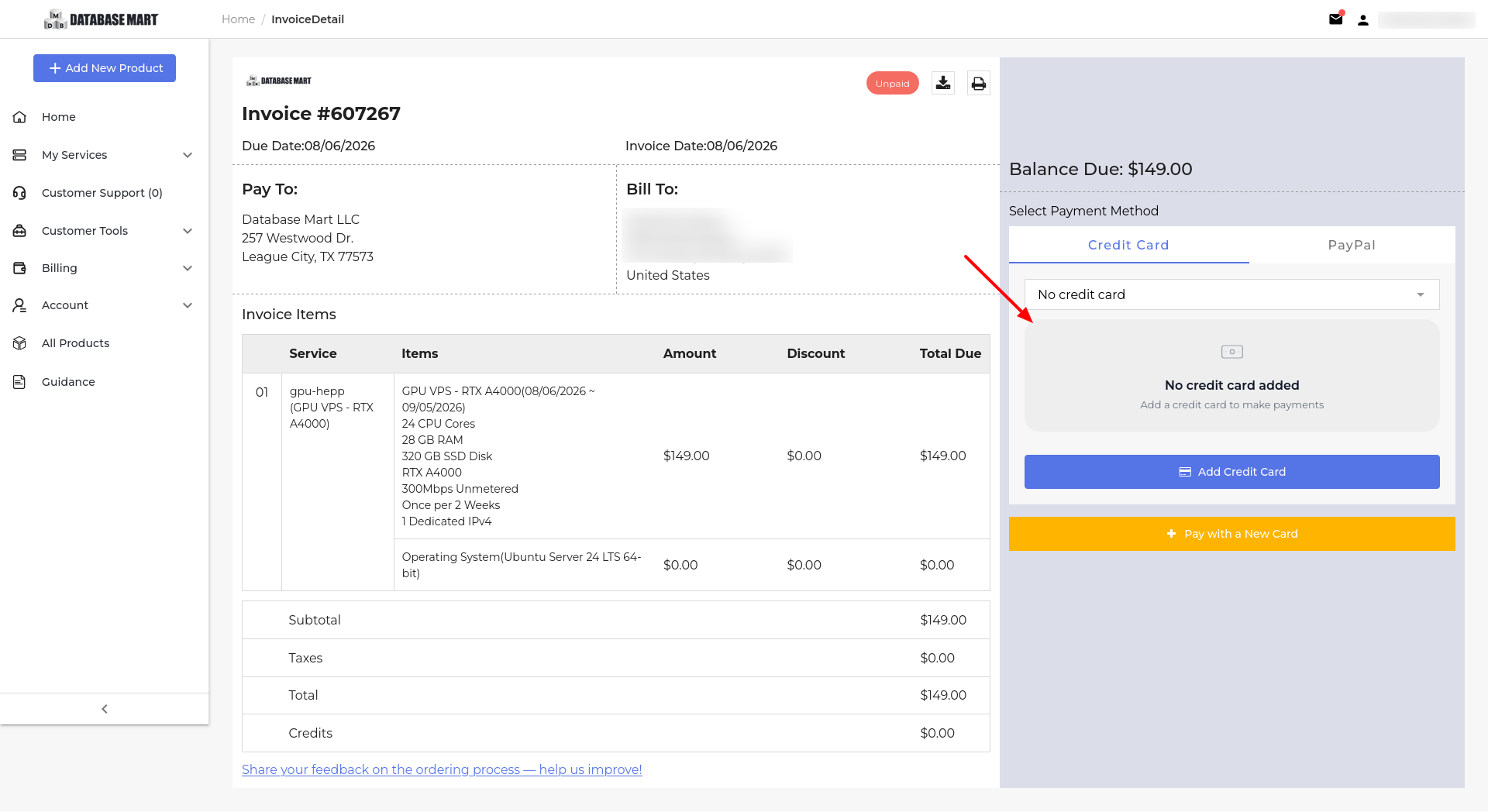Click the Amount column header
The image size is (1488, 812).
tap(690, 353)
